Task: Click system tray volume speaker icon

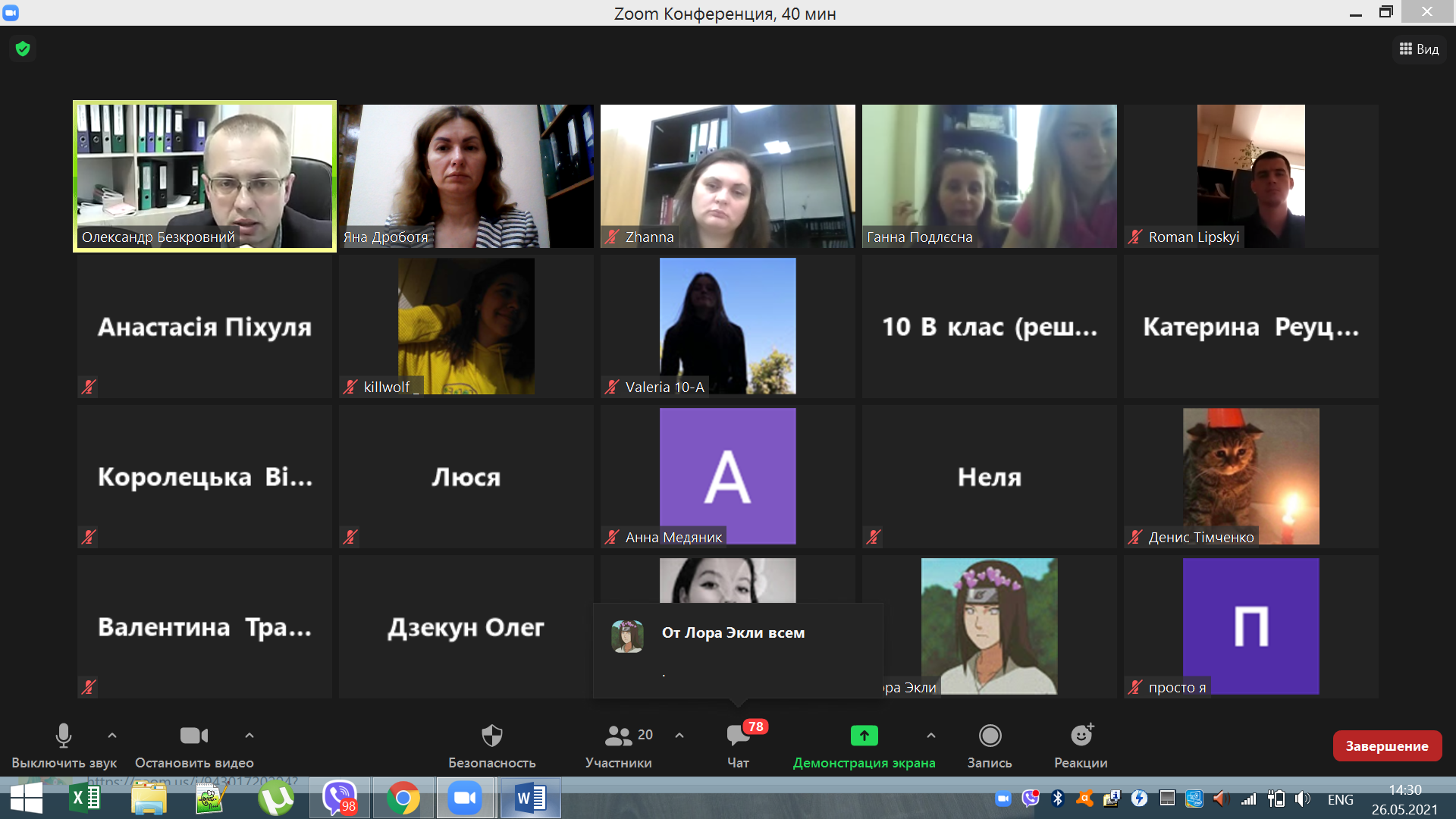Action: point(1302,799)
